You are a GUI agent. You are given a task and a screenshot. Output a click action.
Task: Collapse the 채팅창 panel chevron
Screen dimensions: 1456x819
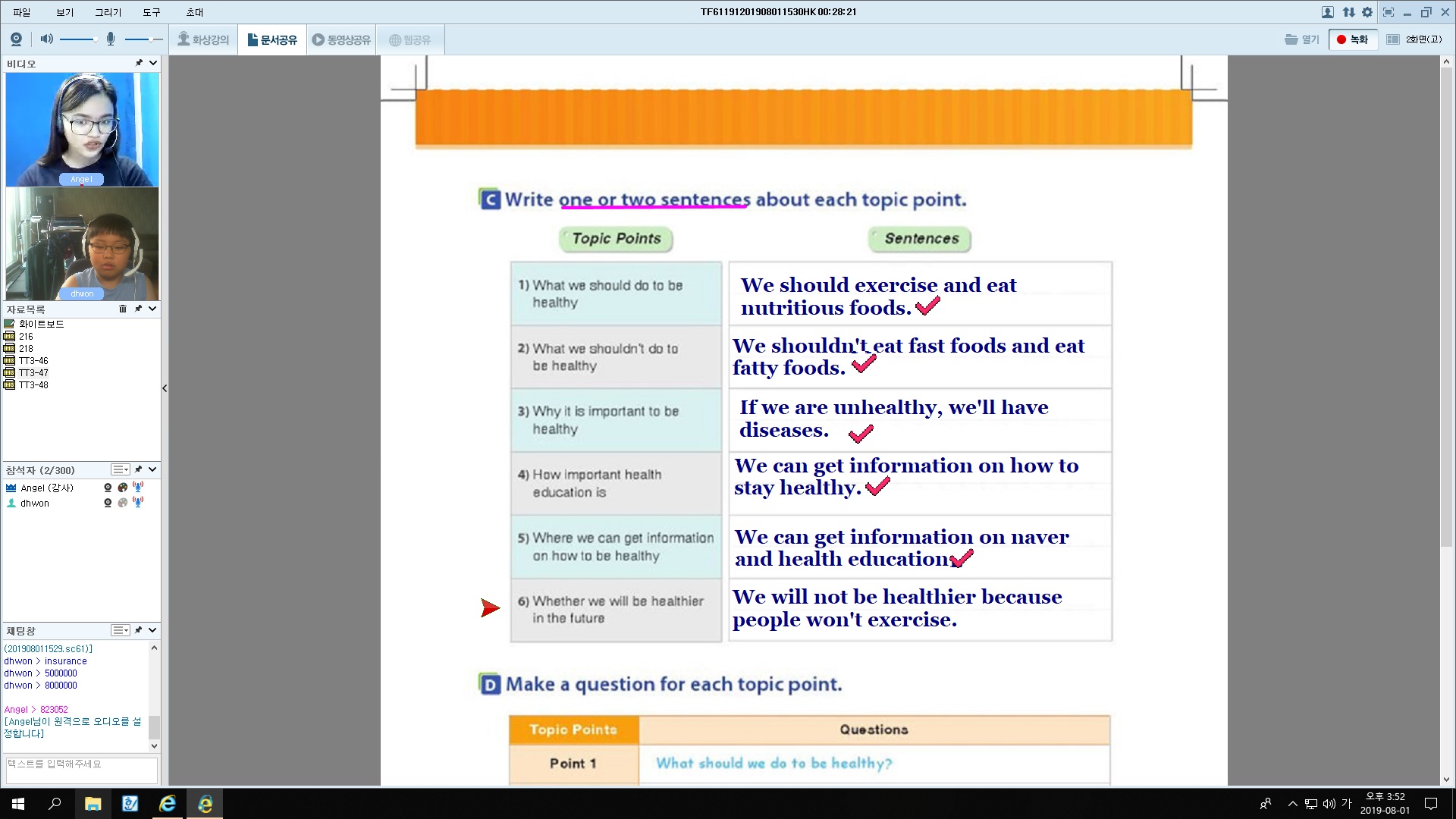pos(153,630)
